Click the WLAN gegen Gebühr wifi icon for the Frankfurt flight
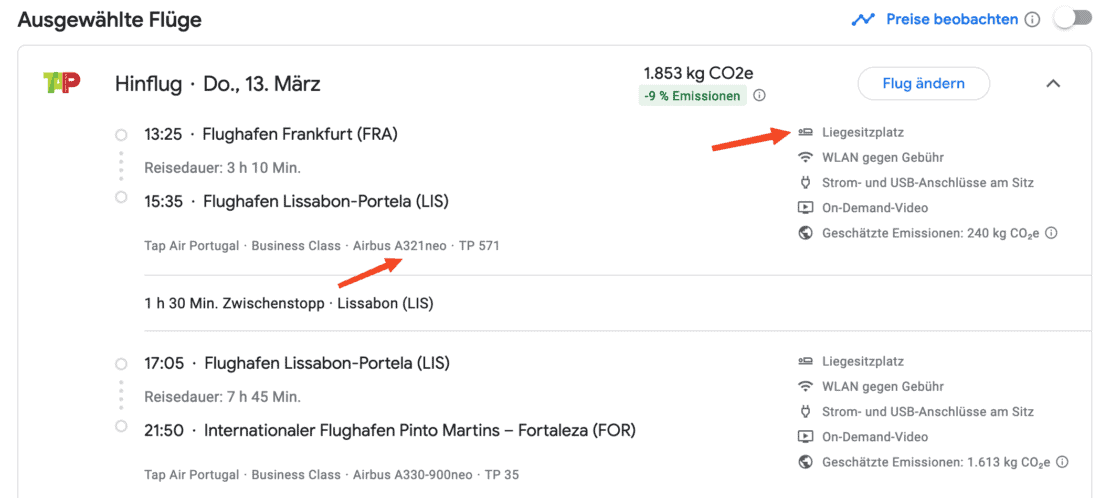 [805, 157]
